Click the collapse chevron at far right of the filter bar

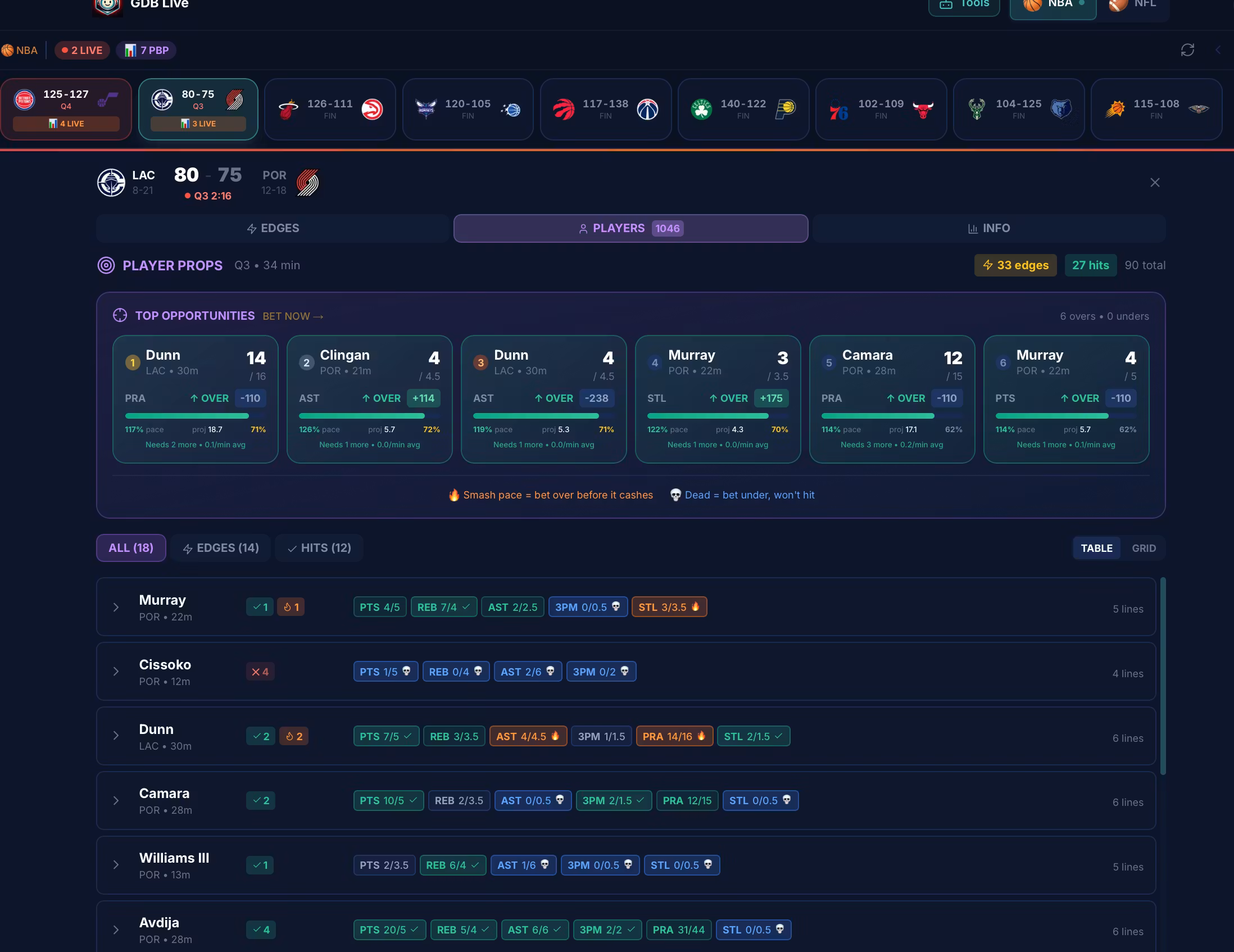pyautogui.click(x=1218, y=50)
